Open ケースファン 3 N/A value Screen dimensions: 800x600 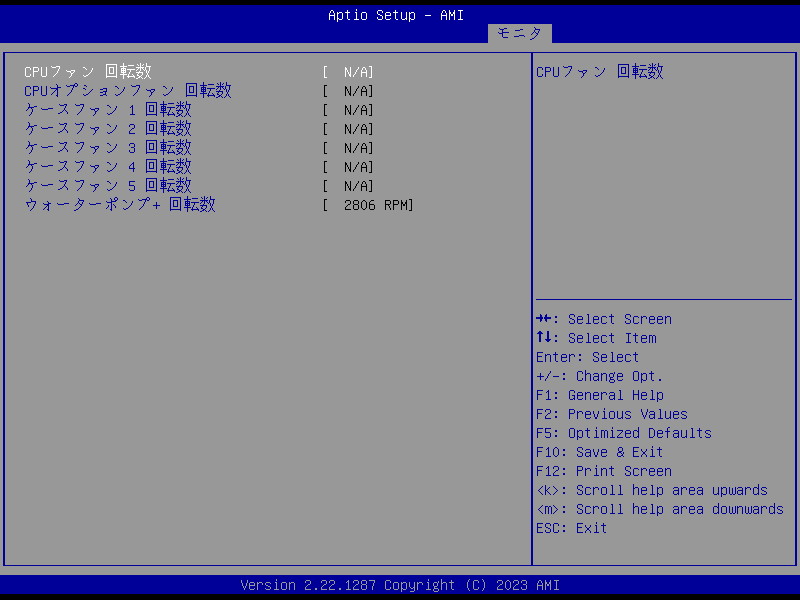pyautogui.click(x=348, y=148)
